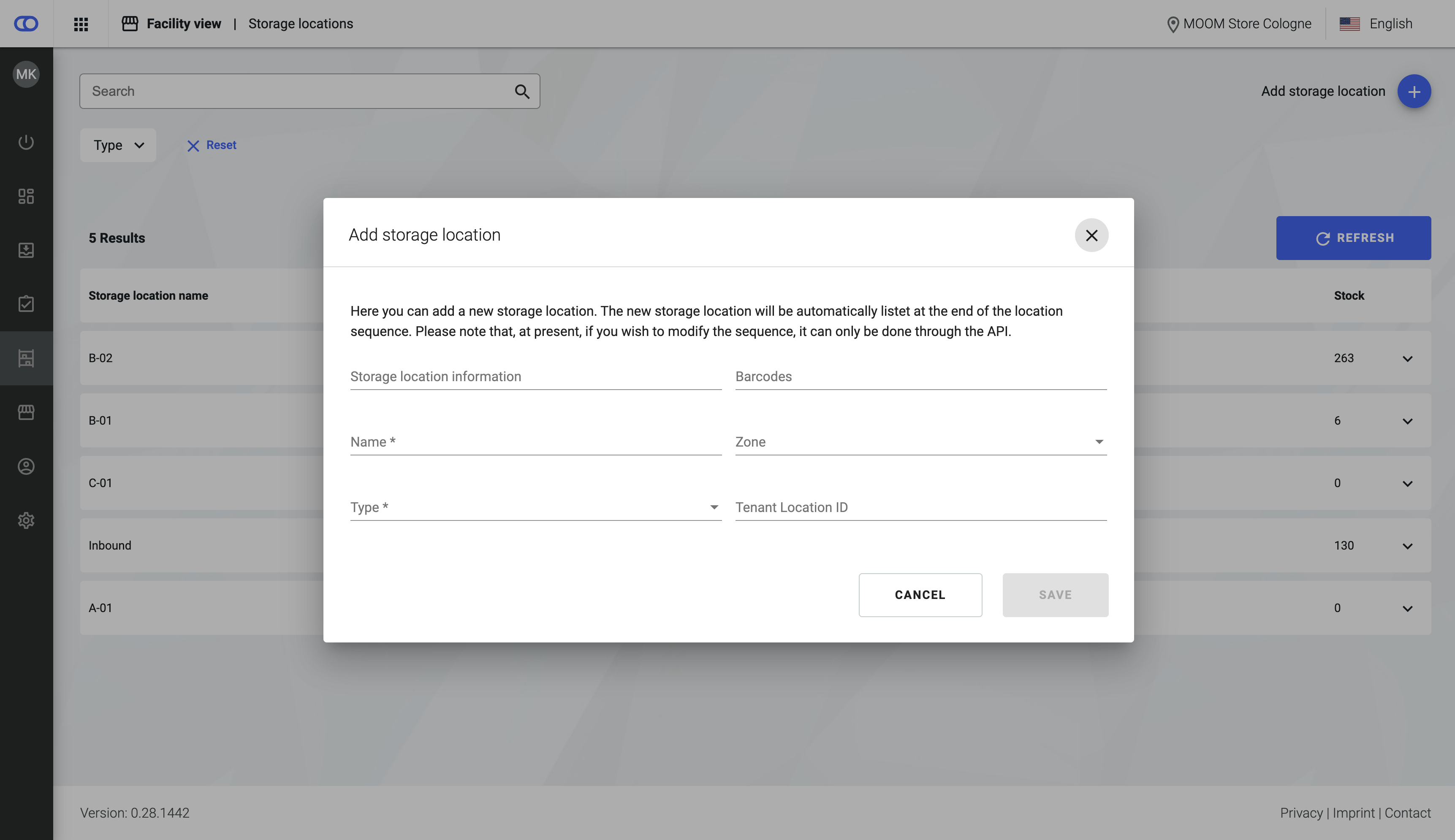The width and height of the screenshot is (1455, 840).
Task: Open the app grid launcher icon
Action: [81, 24]
